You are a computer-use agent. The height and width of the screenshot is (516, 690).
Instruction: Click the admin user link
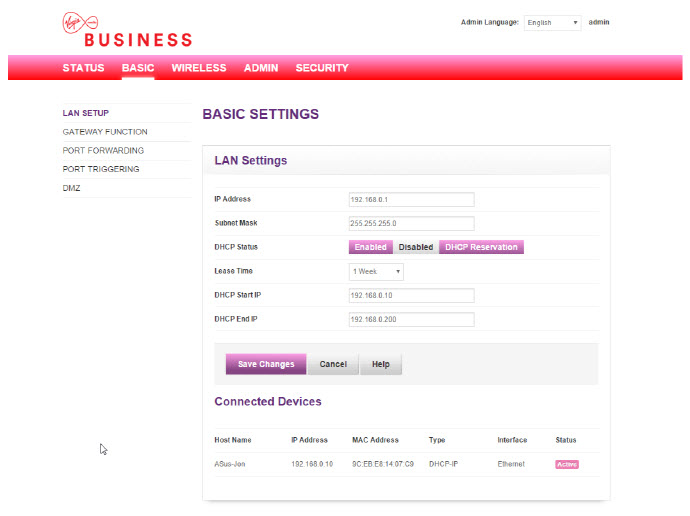[599, 22]
